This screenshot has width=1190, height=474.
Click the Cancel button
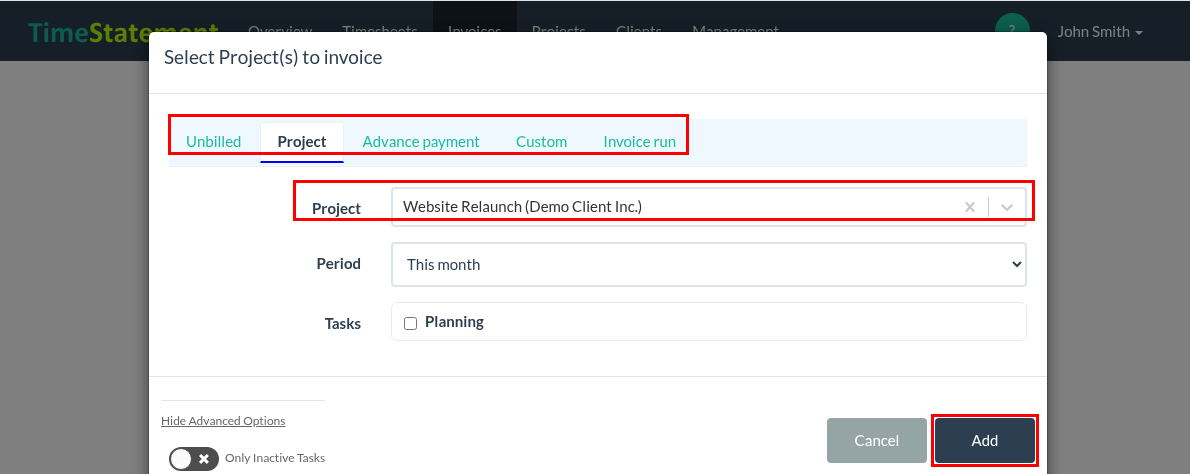click(877, 441)
